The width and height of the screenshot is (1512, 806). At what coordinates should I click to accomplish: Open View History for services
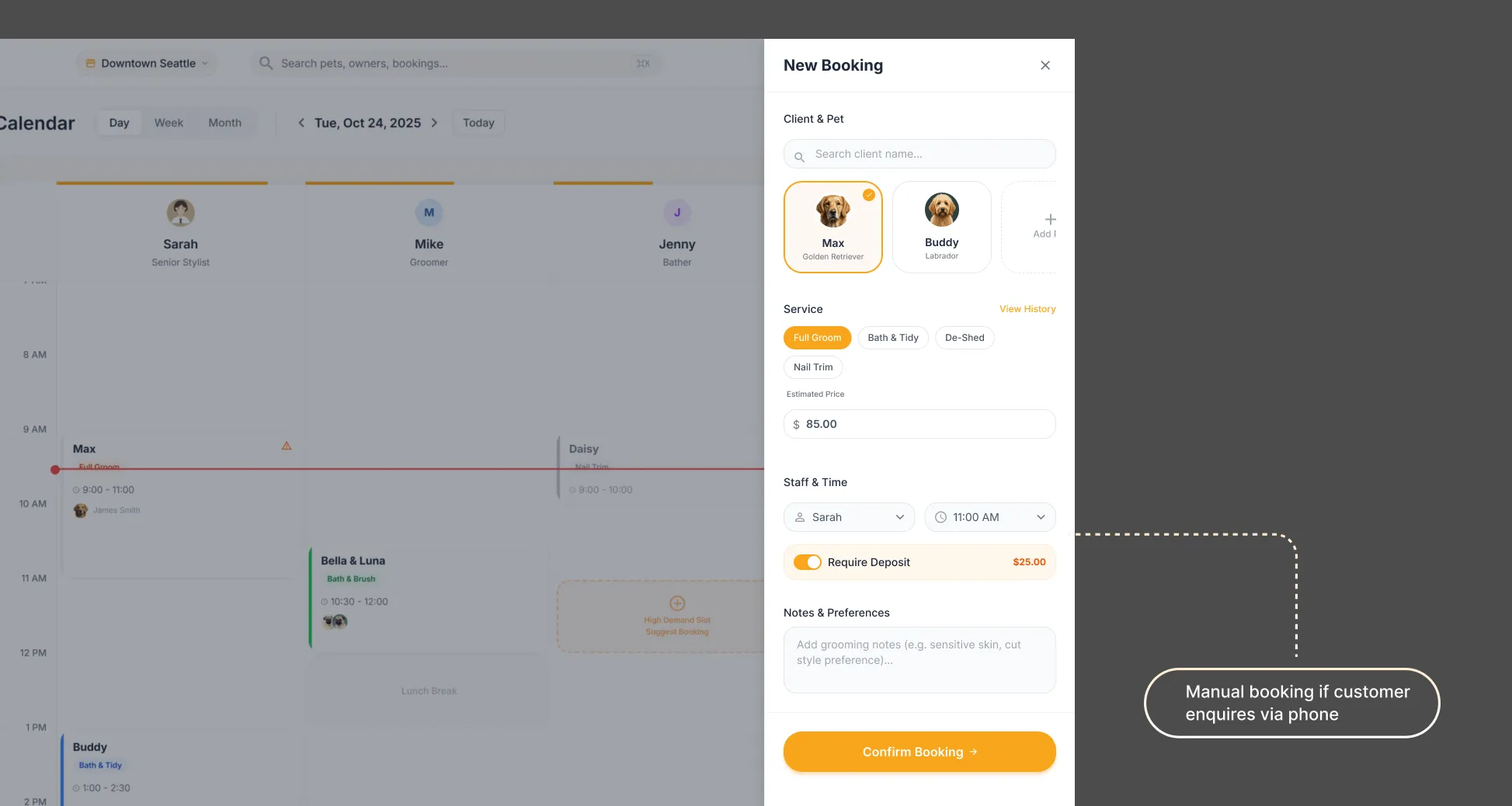(x=1027, y=308)
